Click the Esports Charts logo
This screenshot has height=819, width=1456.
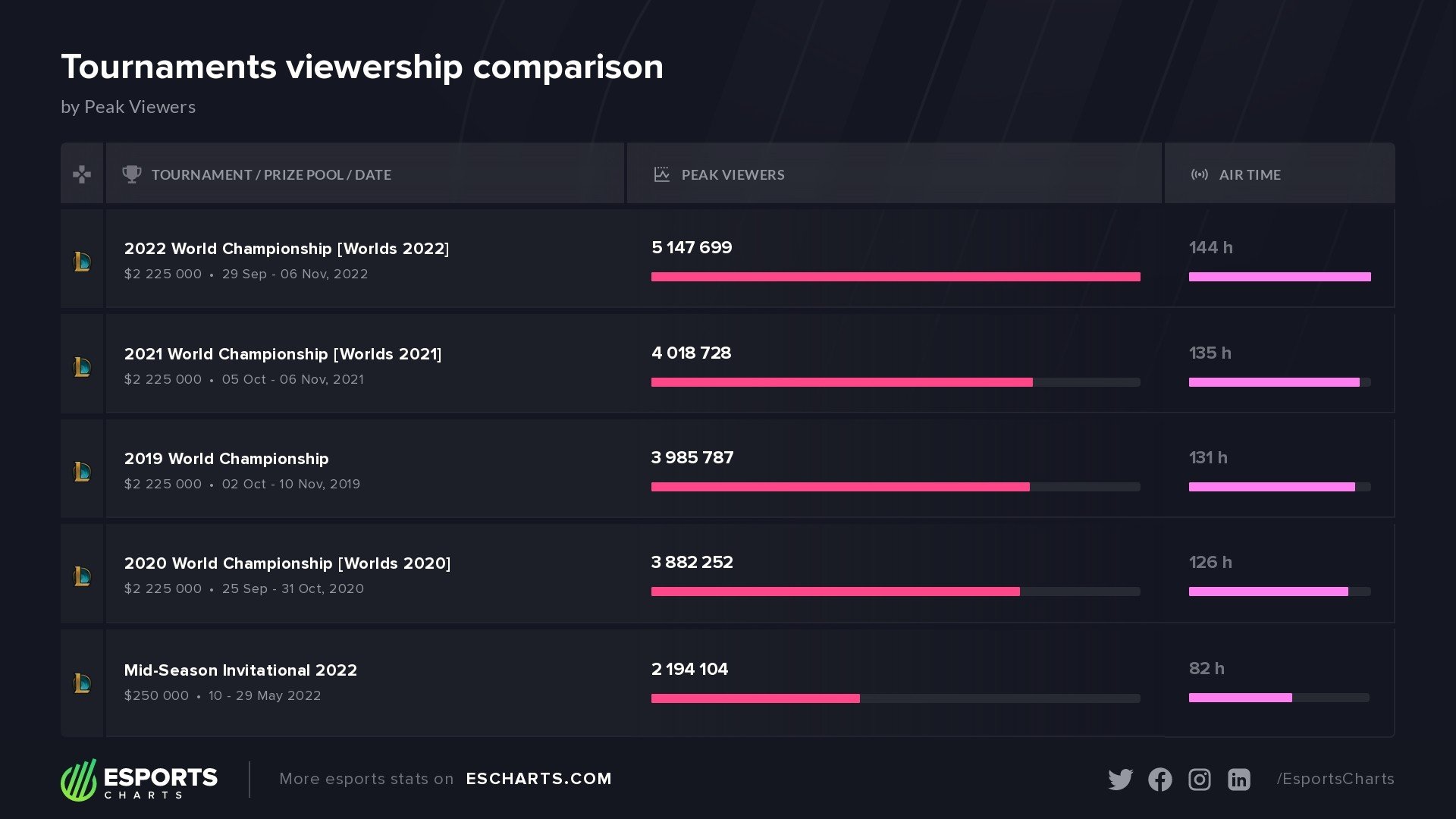[140, 780]
